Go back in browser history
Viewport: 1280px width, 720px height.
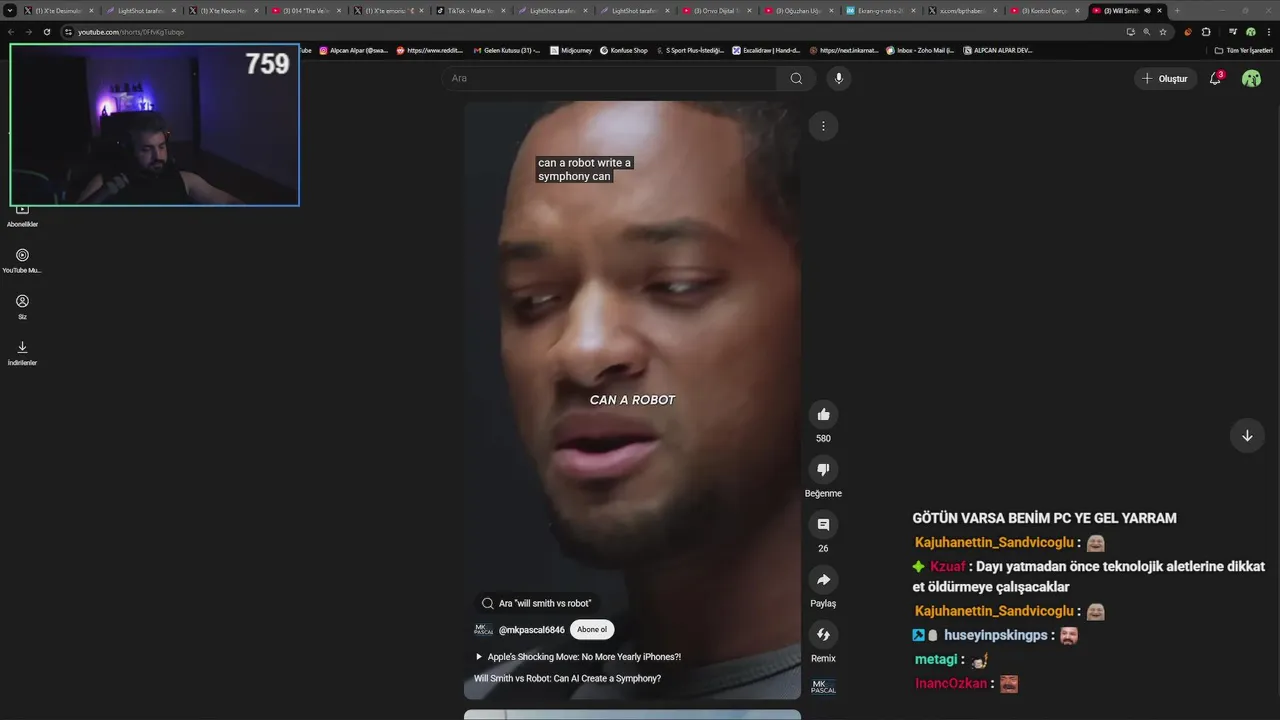pos(11,32)
